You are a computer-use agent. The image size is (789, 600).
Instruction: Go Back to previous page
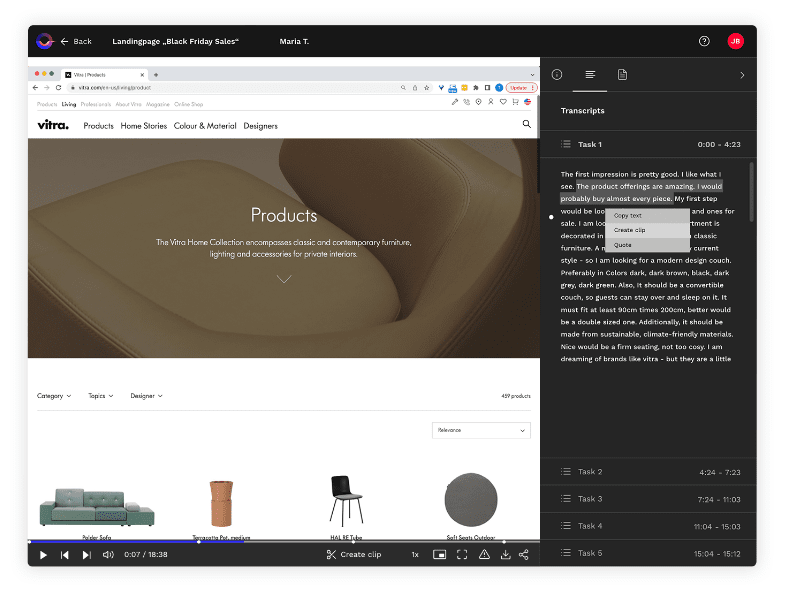tap(76, 41)
